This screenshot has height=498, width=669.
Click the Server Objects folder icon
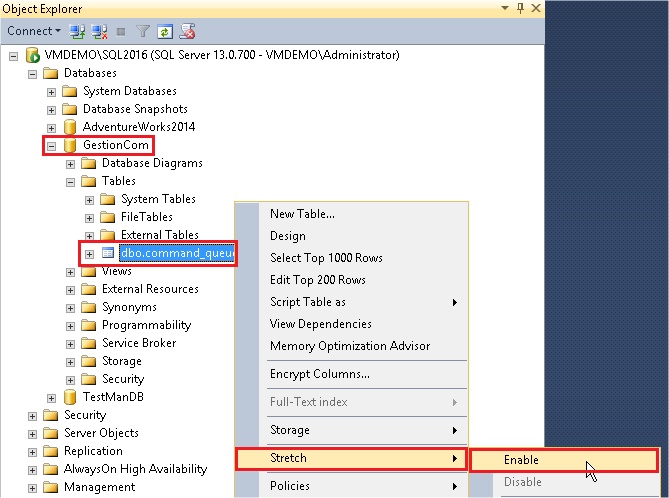click(50, 433)
